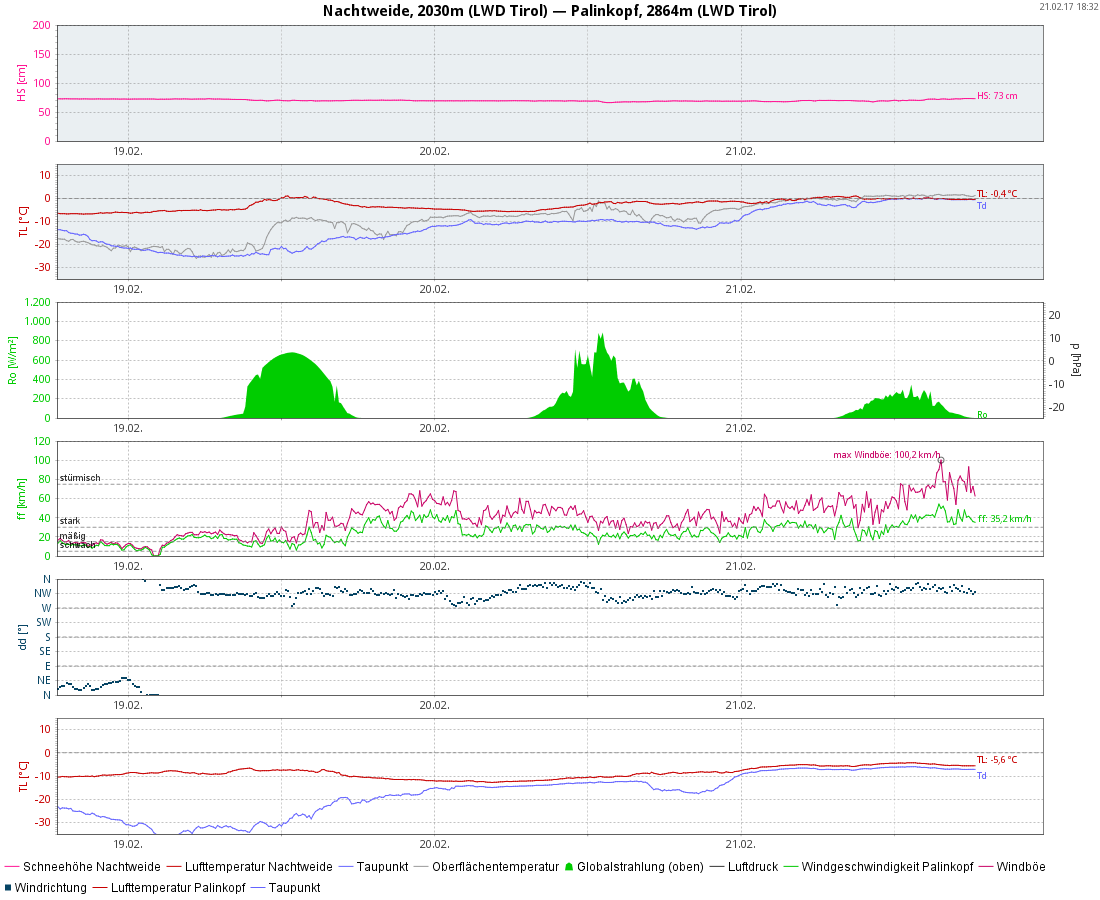The image size is (1100, 900).
Task: Select 'Luftdruck' in the legend
Action: click(x=753, y=867)
